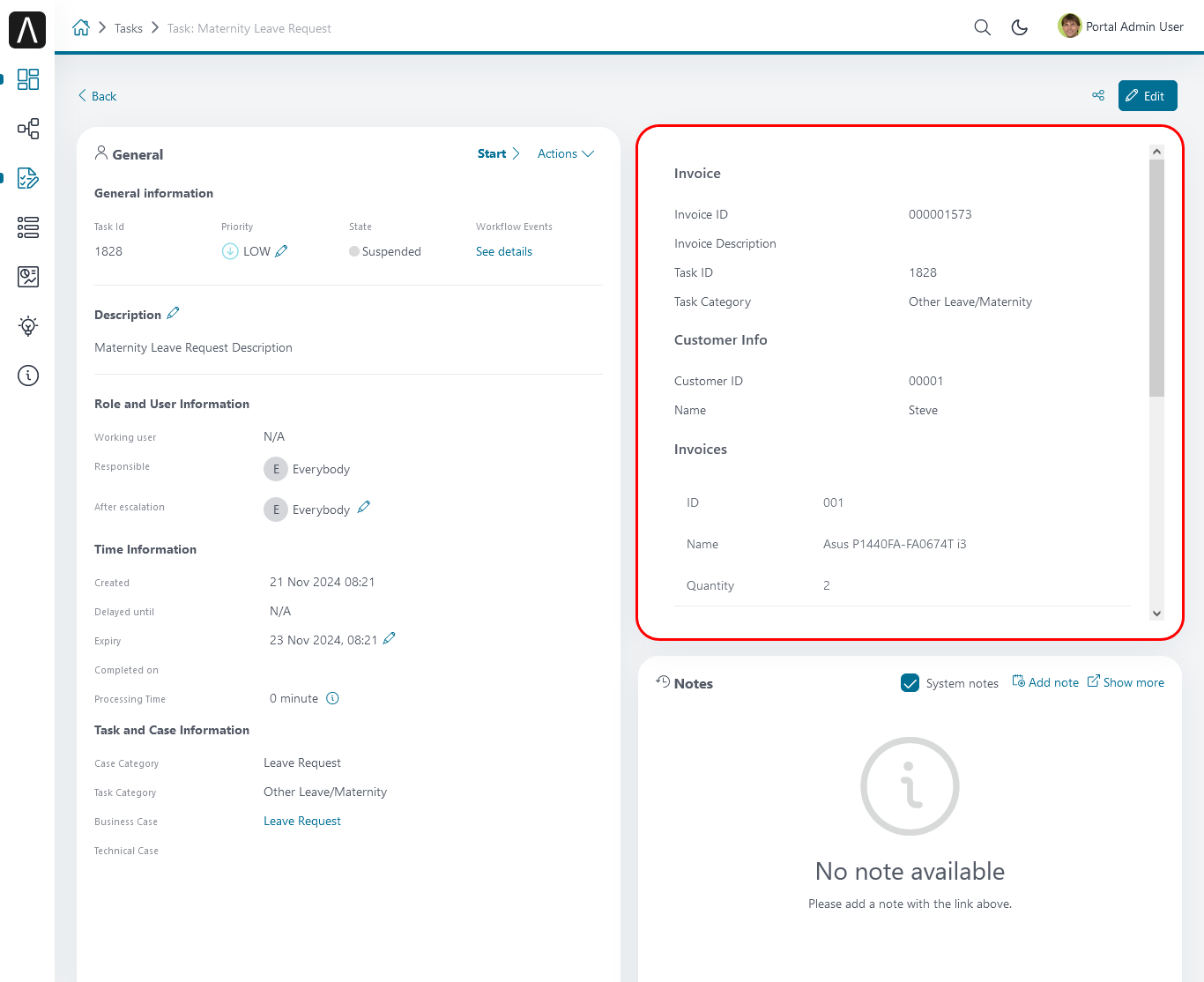Open See details workflow events link

(x=504, y=251)
